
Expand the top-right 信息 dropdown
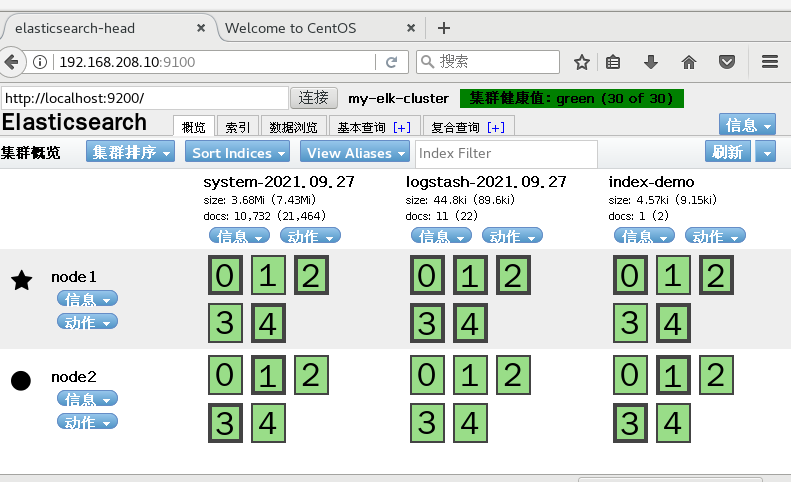(x=747, y=125)
